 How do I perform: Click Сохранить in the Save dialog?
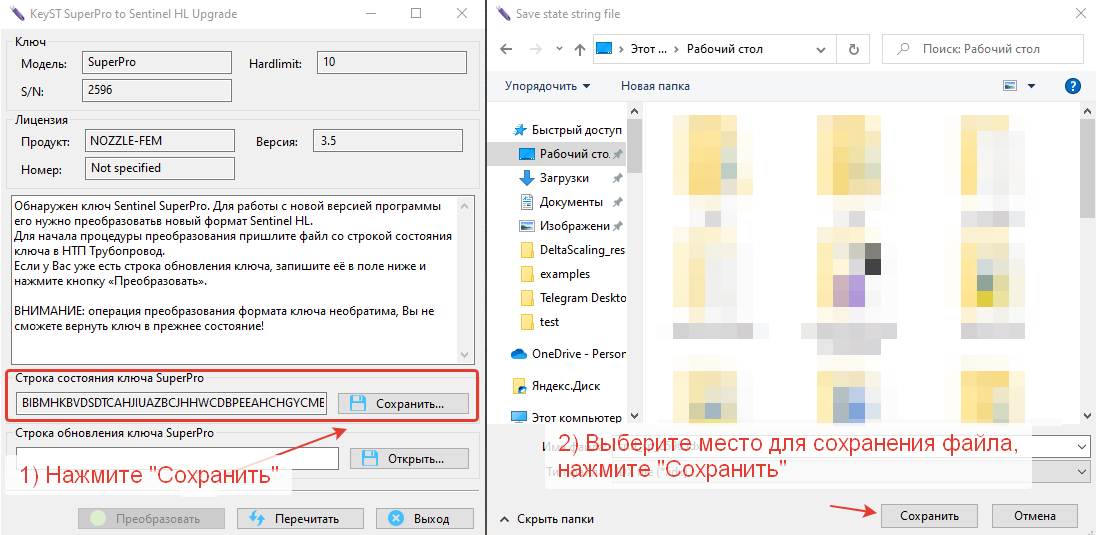pyautogui.click(x=929, y=516)
